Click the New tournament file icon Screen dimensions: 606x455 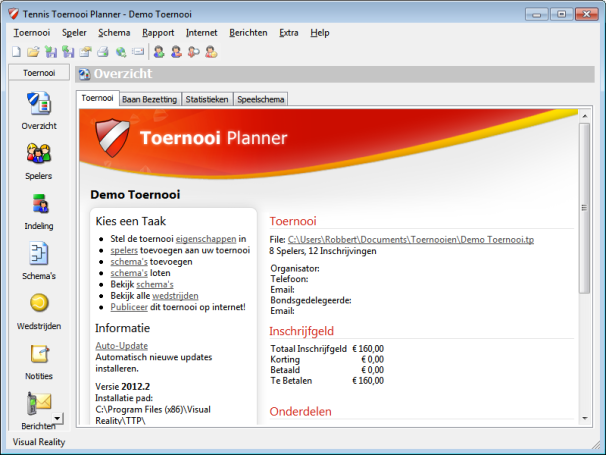point(16,52)
